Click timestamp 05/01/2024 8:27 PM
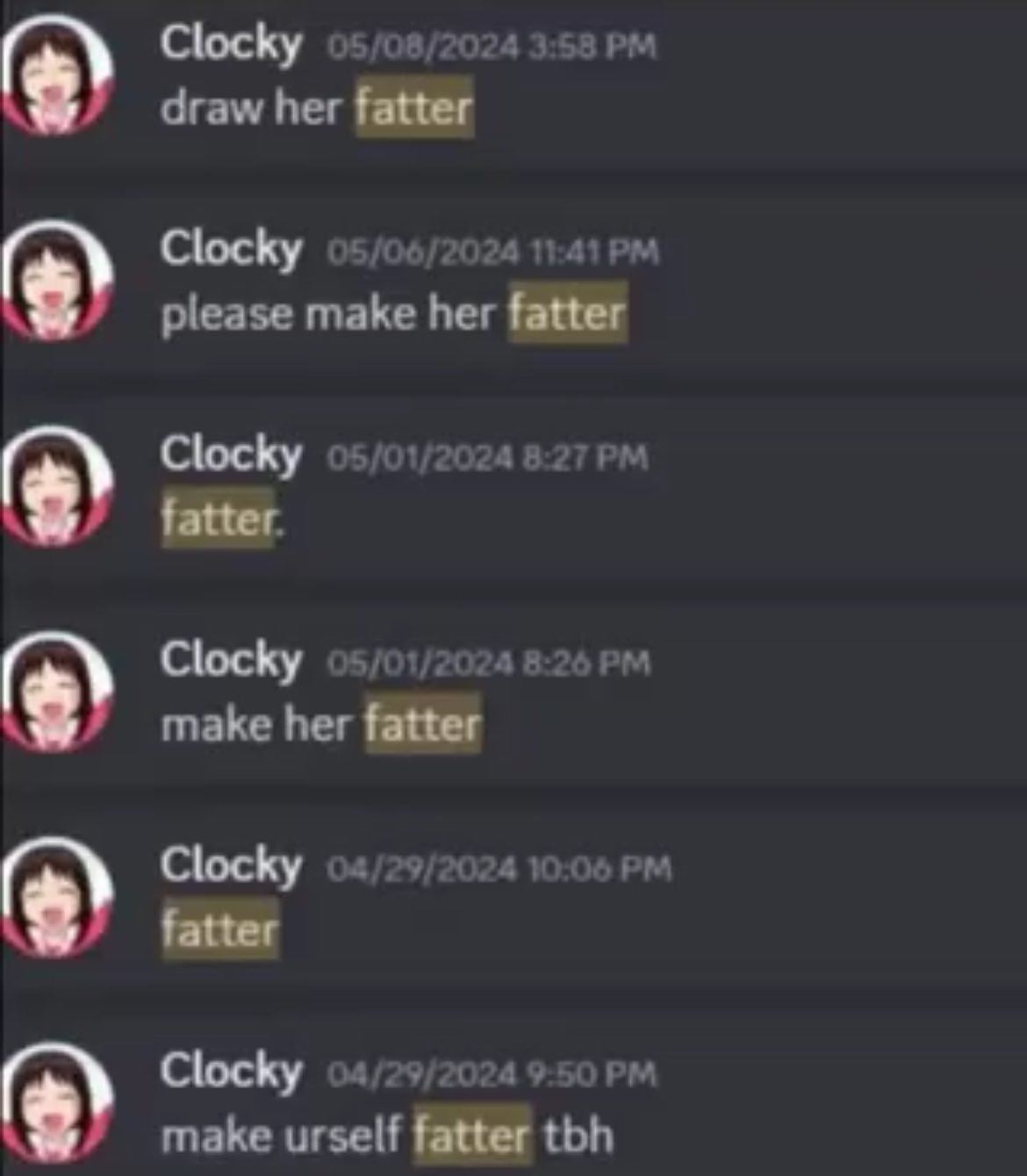Screen dimensions: 1027x1176 click(488, 458)
